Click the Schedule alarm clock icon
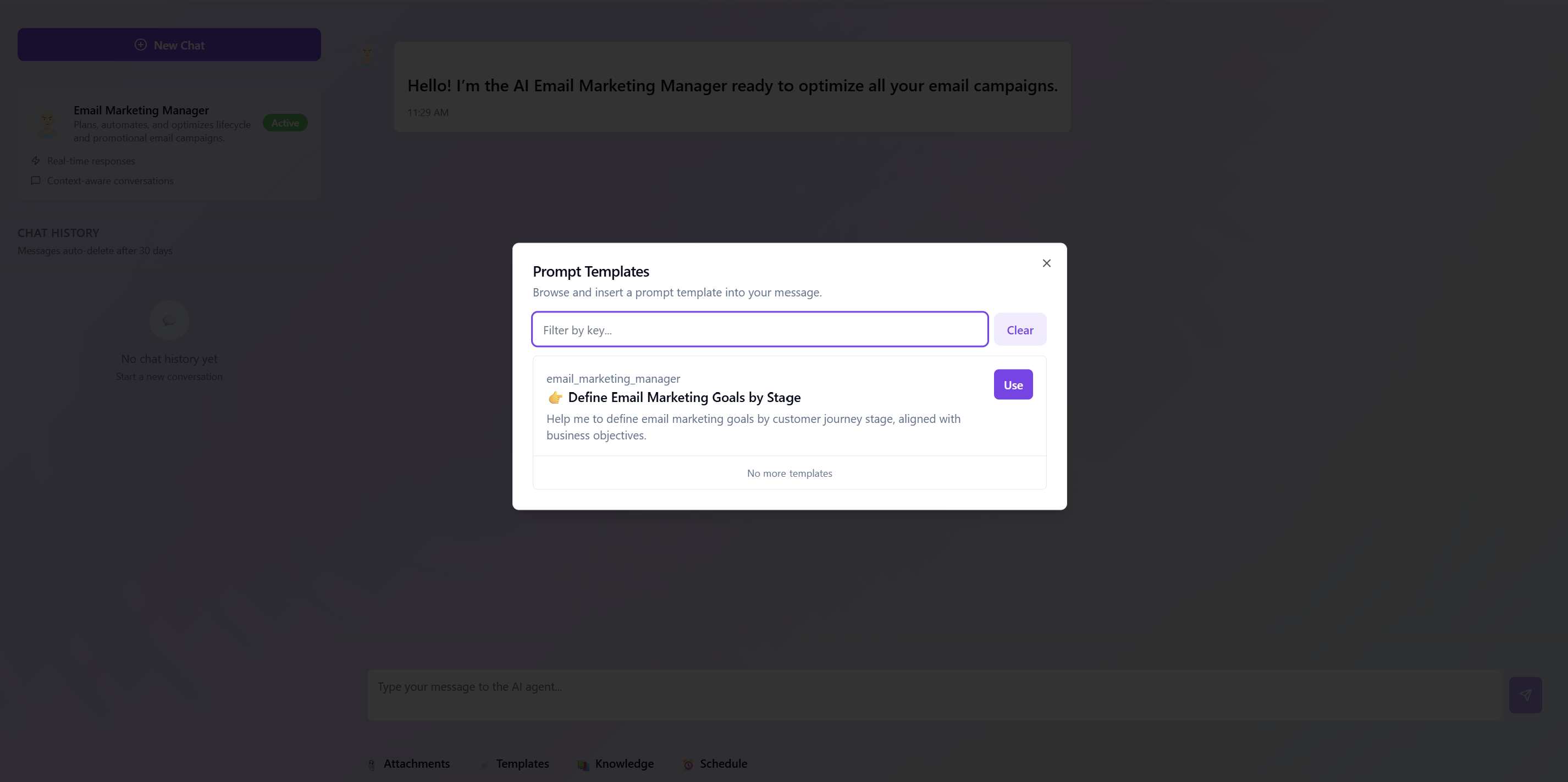Viewport: 1568px width, 782px height. (688, 764)
